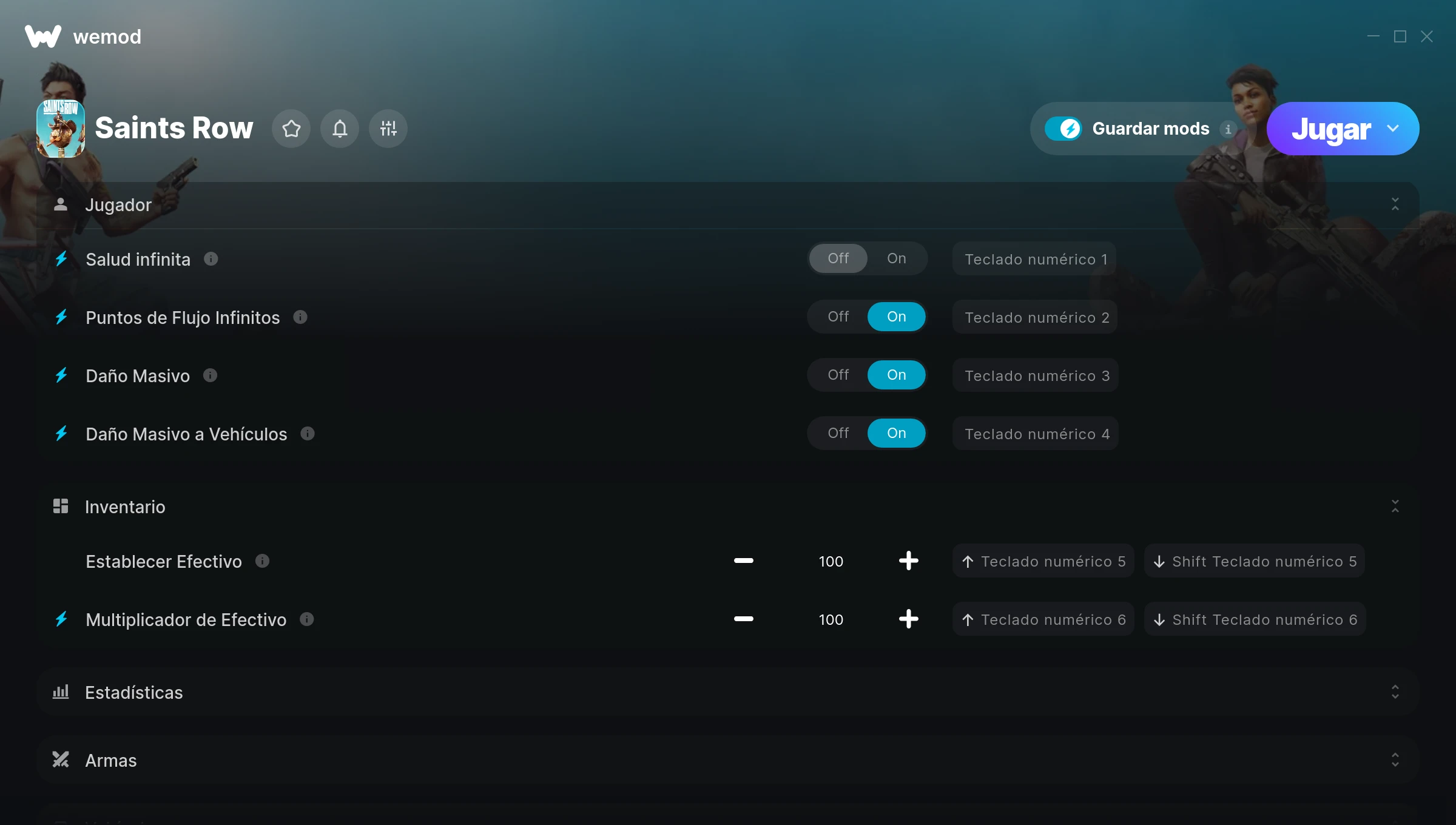Set Salud infinita to Off
Screen dimensions: 1456x825
click(838, 258)
